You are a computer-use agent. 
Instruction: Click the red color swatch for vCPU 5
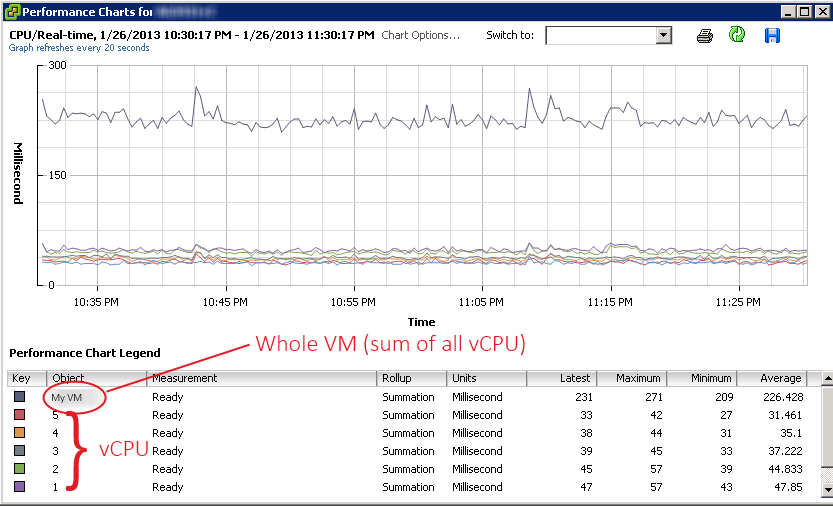[20, 415]
